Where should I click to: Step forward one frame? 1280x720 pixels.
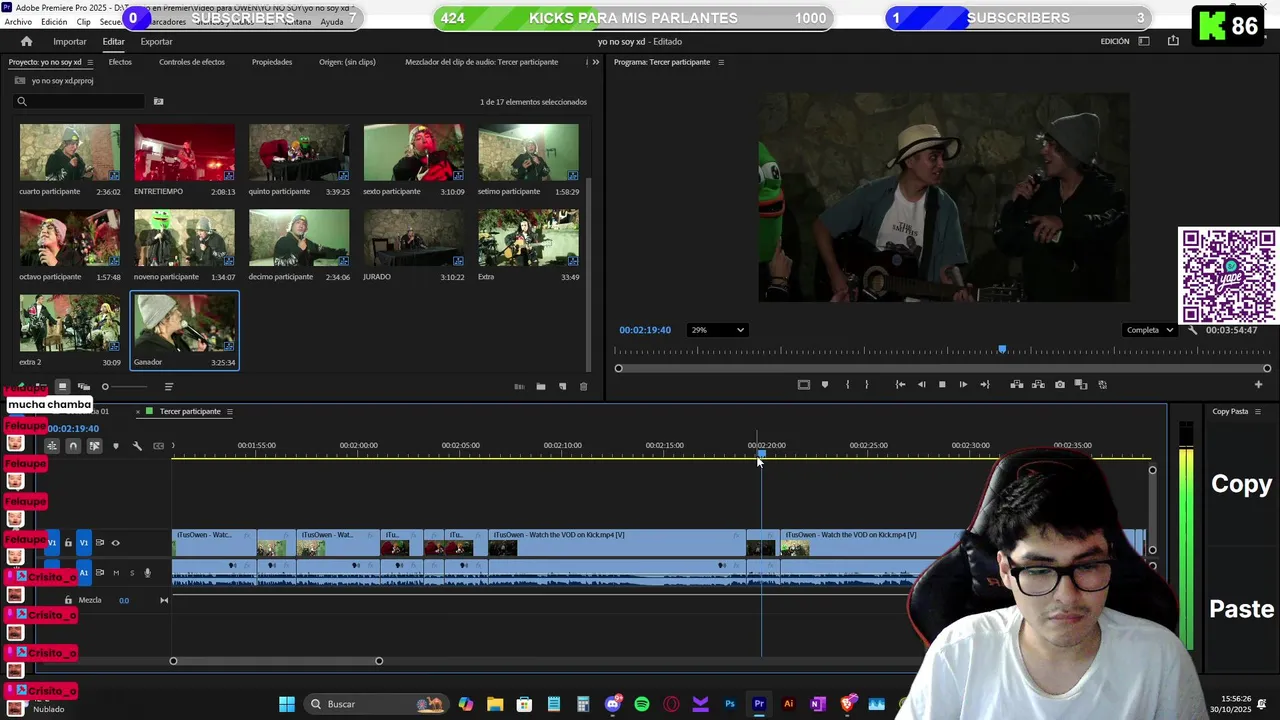(x=963, y=385)
